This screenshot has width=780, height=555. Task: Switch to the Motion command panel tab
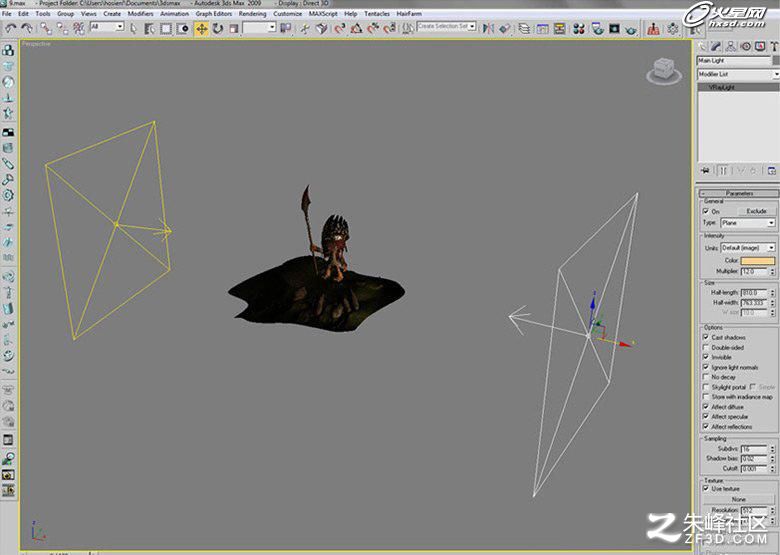coord(746,46)
